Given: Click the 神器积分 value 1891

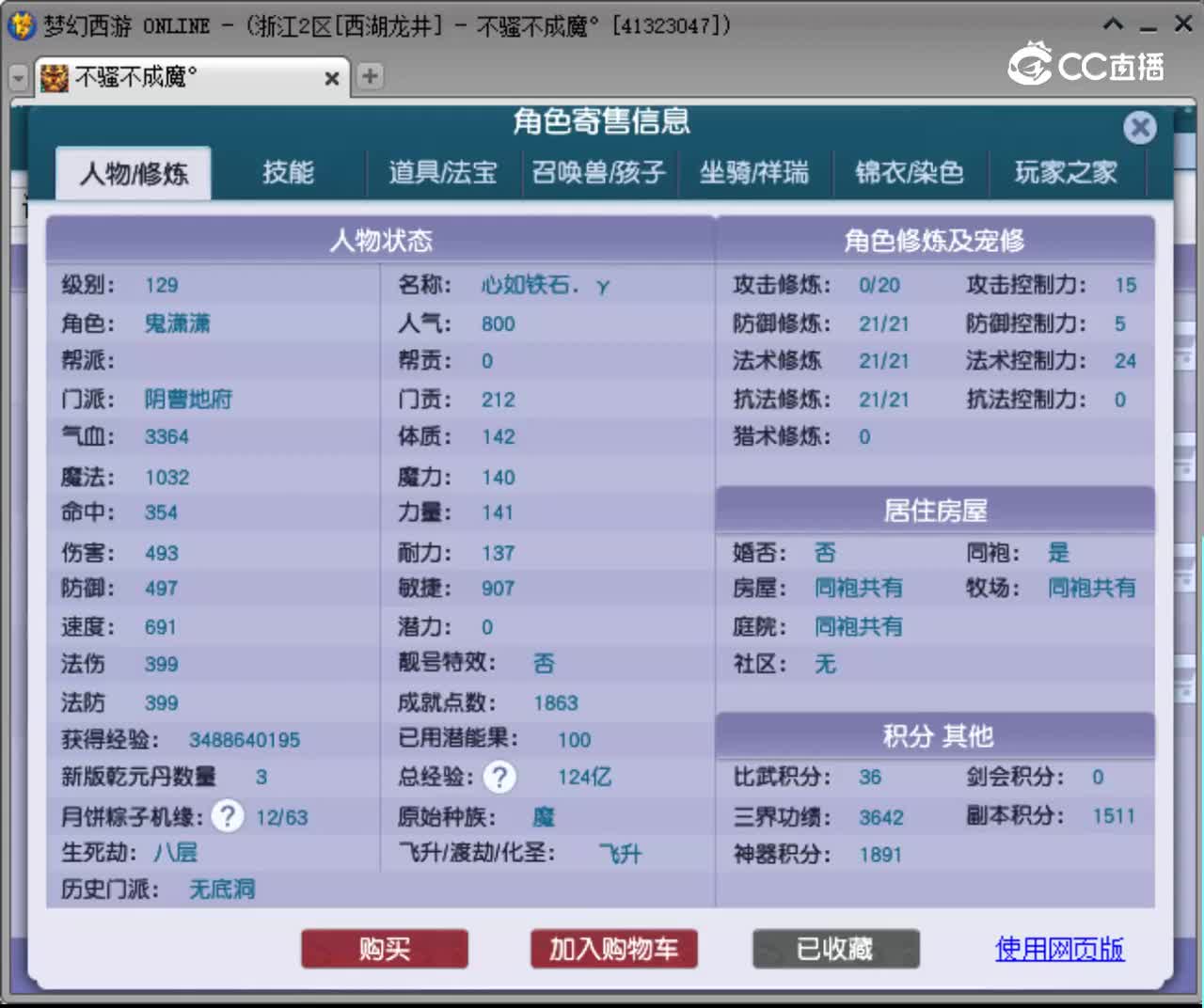Looking at the screenshot, I should [x=880, y=855].
